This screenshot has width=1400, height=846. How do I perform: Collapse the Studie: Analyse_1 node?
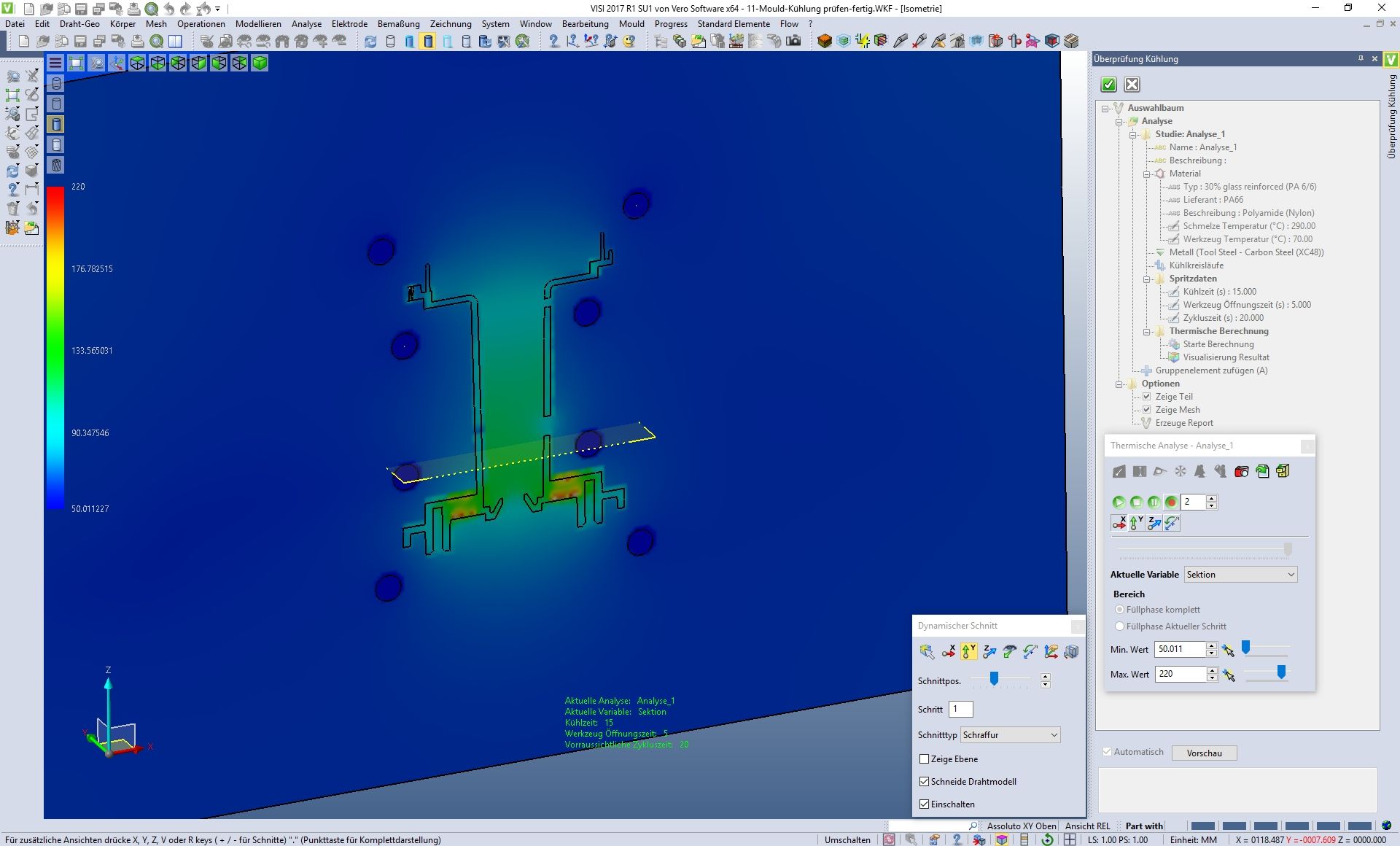point(1133,134)
